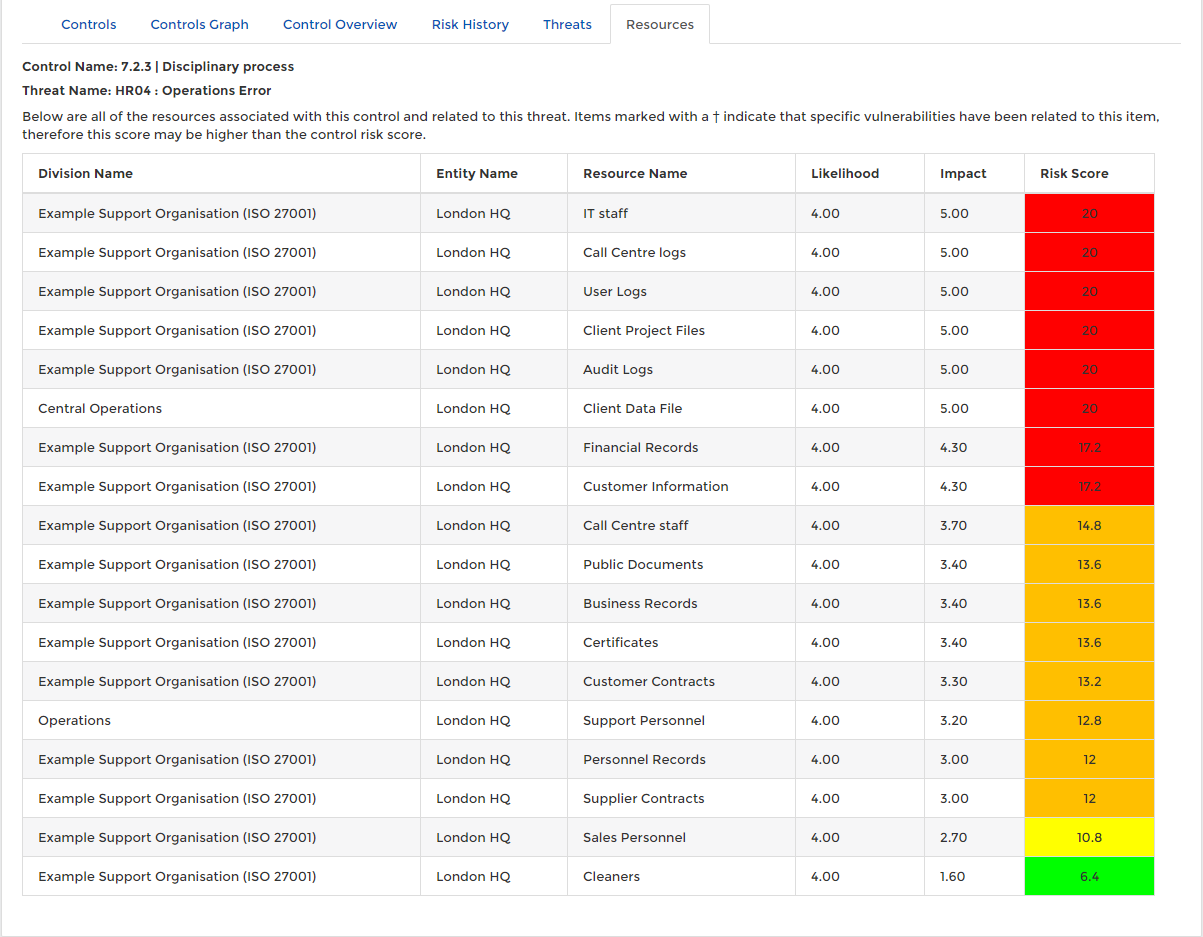Click the Likelihood column header
Screen dimensions: 1203x937
click(845, 174)
